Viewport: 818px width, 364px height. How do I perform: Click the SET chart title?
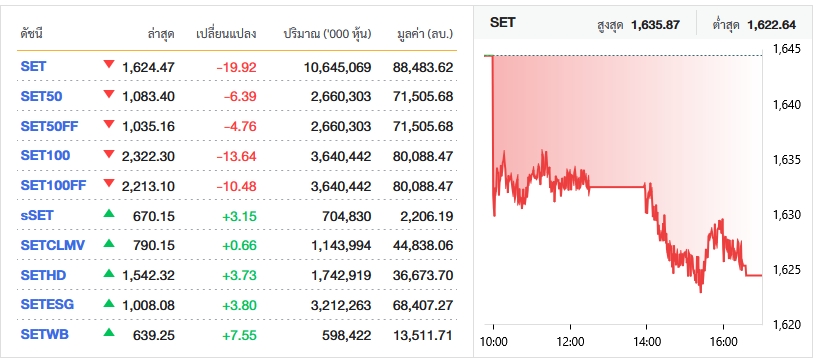click(502, 22)
